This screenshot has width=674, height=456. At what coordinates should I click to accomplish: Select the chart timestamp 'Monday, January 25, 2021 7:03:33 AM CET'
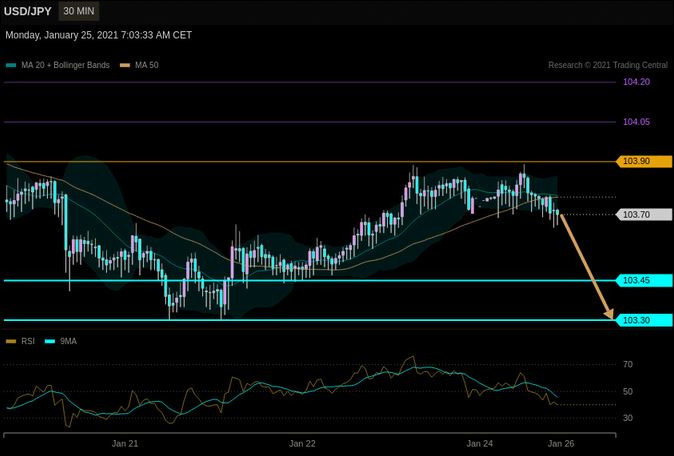pyautogui.click(x=98, y=35)
